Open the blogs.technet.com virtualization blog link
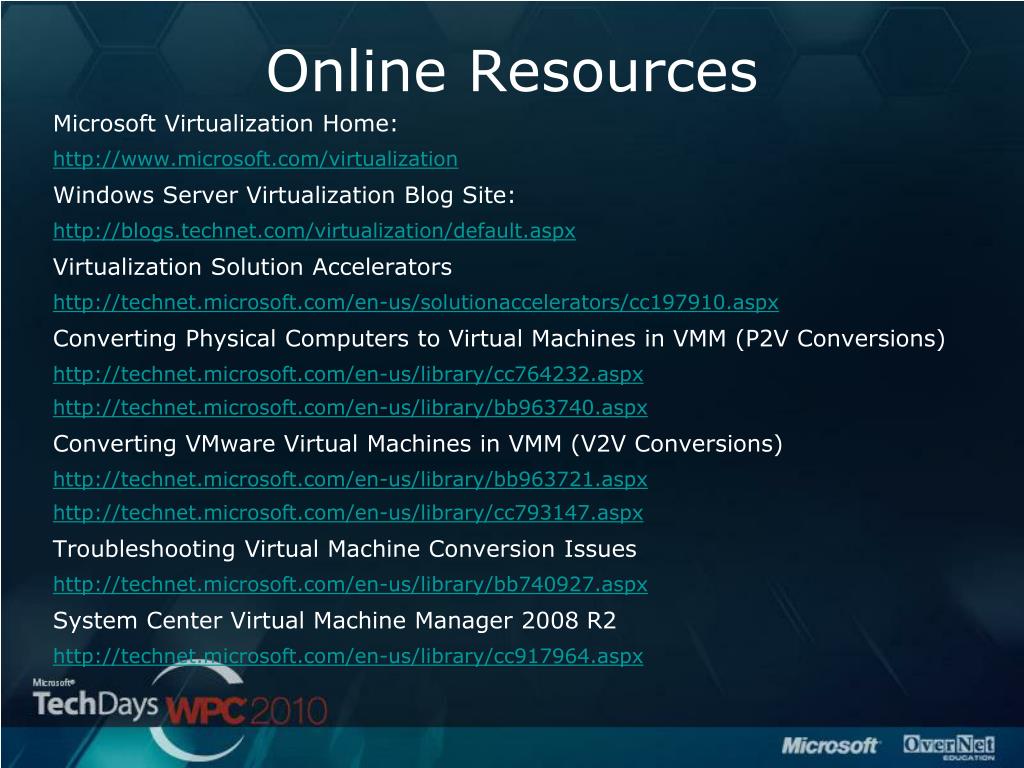1024x768 pixels. 314,231
